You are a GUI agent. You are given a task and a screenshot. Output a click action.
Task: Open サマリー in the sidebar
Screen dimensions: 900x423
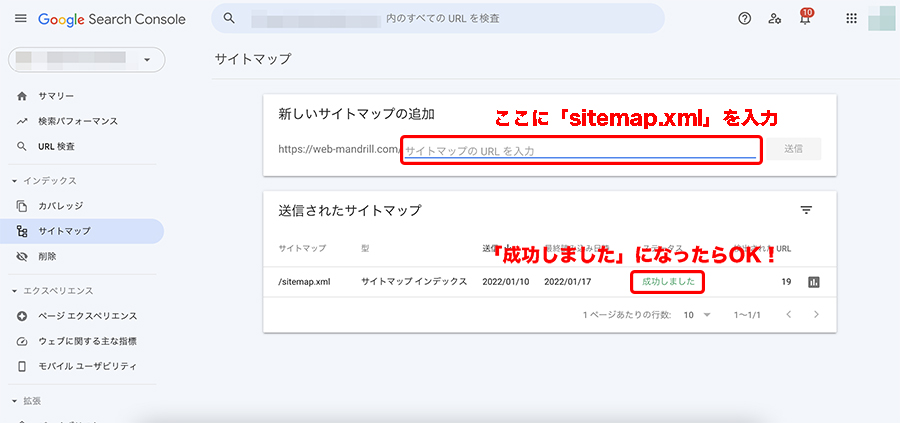pos(56,96)
